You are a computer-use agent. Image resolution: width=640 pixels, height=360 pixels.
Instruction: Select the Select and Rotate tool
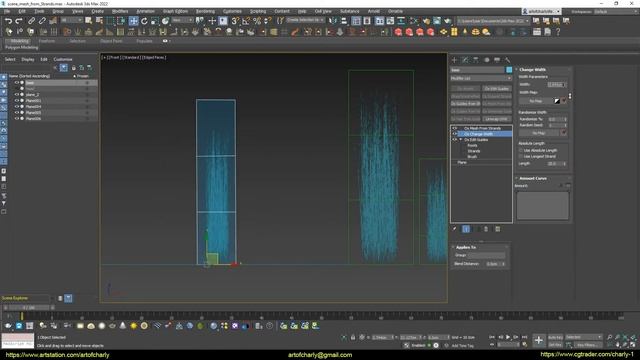coord(144,21)
